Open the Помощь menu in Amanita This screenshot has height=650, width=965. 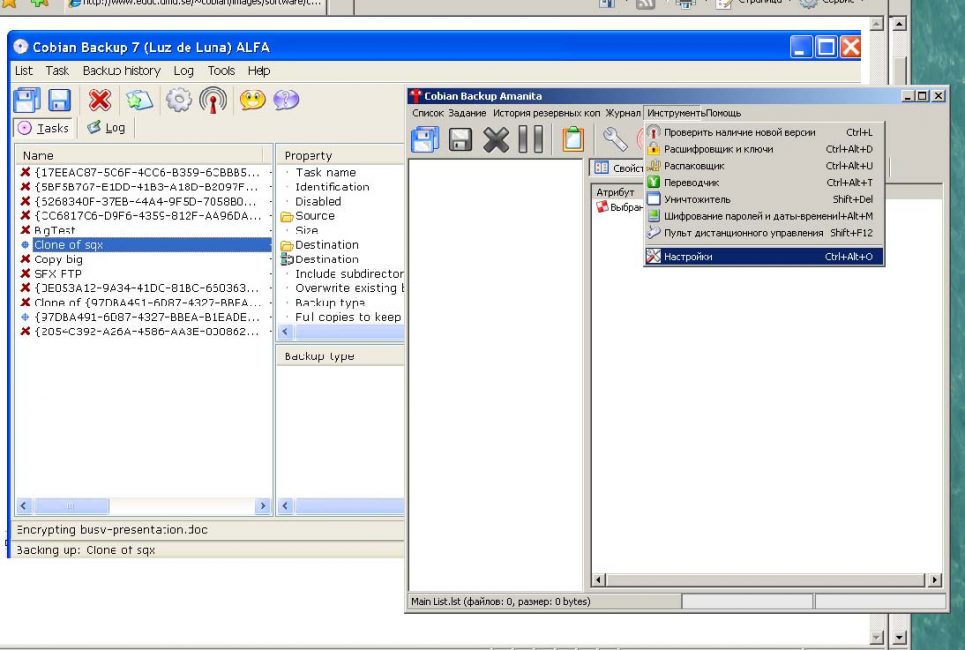(724, 113)
